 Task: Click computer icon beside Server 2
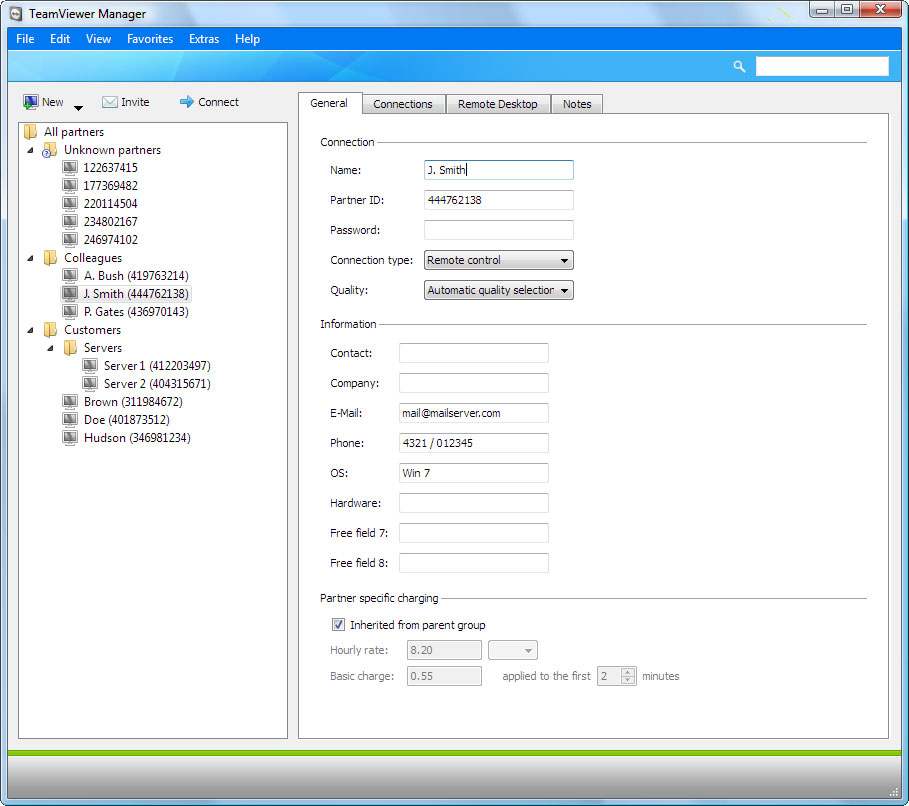(x=90, y=384)
